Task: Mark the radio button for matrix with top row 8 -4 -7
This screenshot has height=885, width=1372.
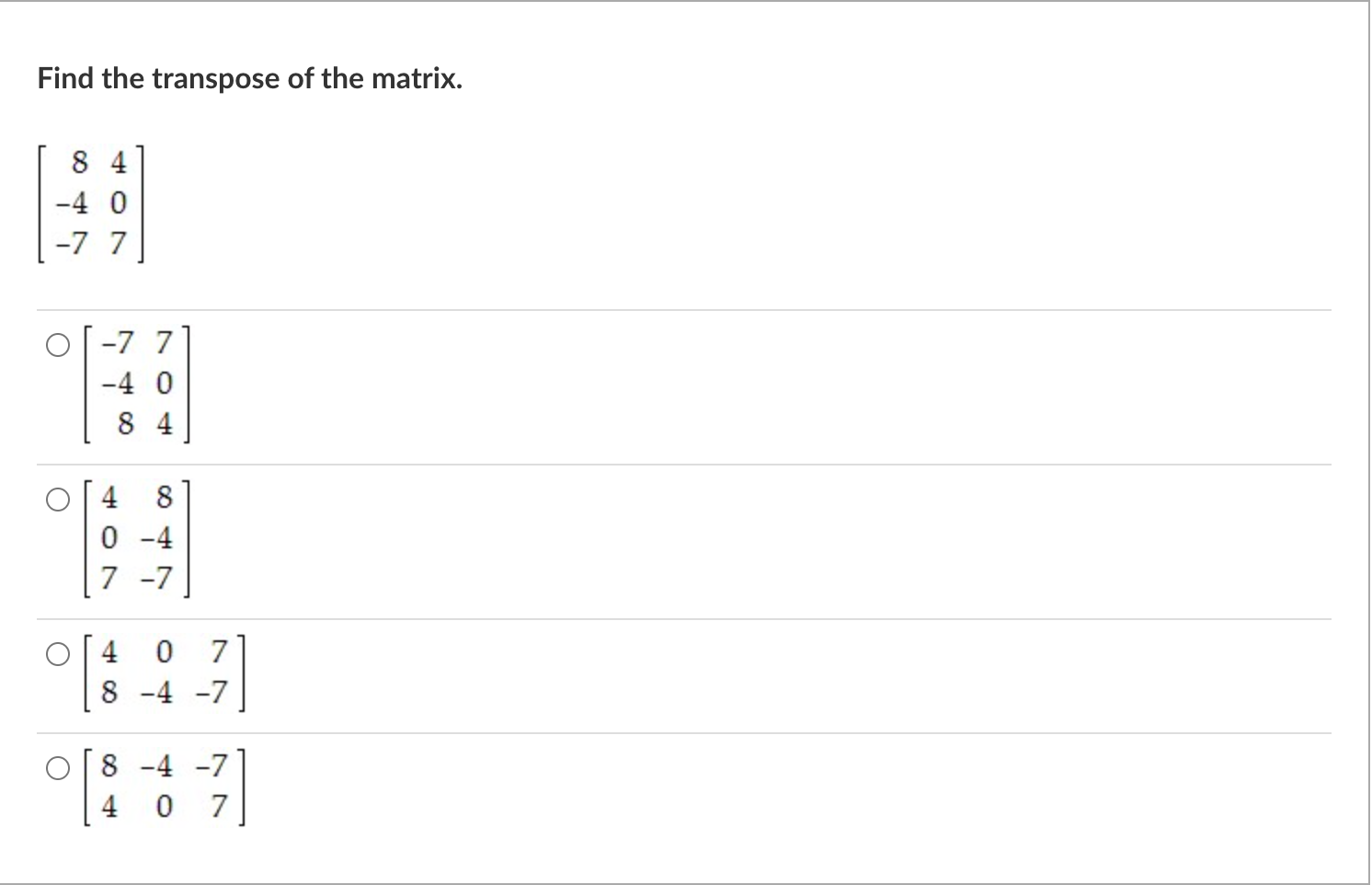Action: [x=58, y=769]
